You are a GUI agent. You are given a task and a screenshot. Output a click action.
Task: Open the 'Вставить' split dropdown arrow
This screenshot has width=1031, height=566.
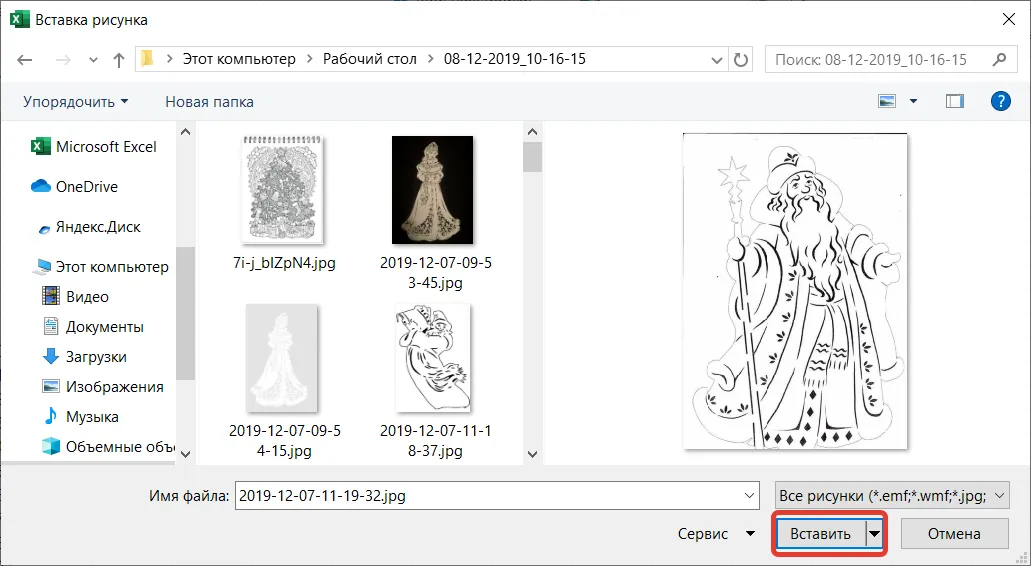coord(874,534)
